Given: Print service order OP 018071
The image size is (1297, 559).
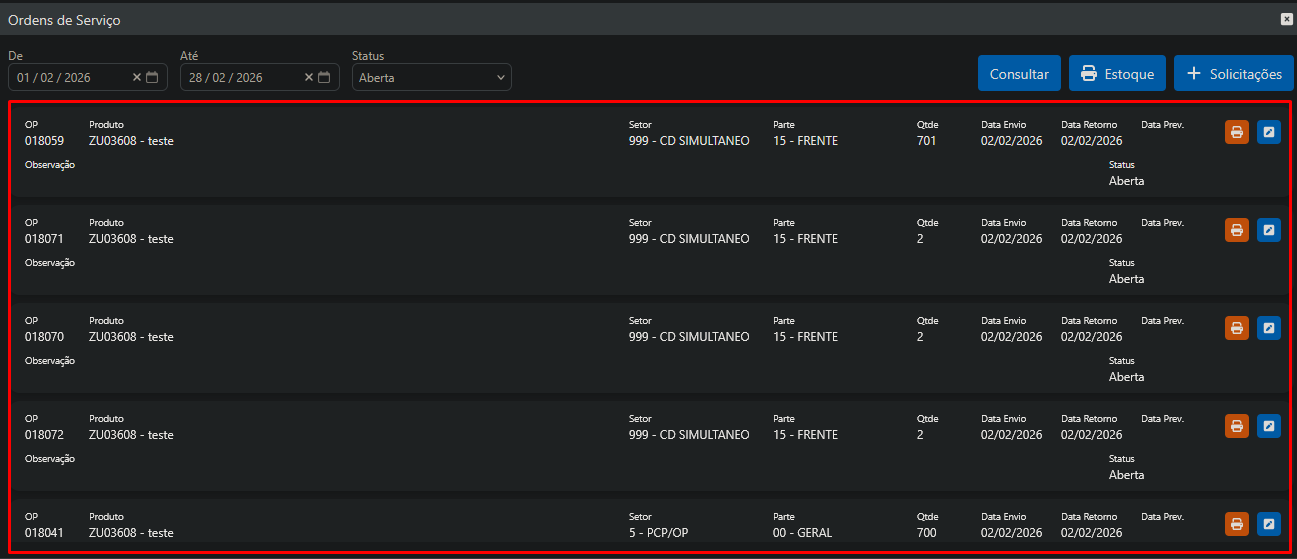Looking at the screenshot, I should click(x=1237, y=230).
